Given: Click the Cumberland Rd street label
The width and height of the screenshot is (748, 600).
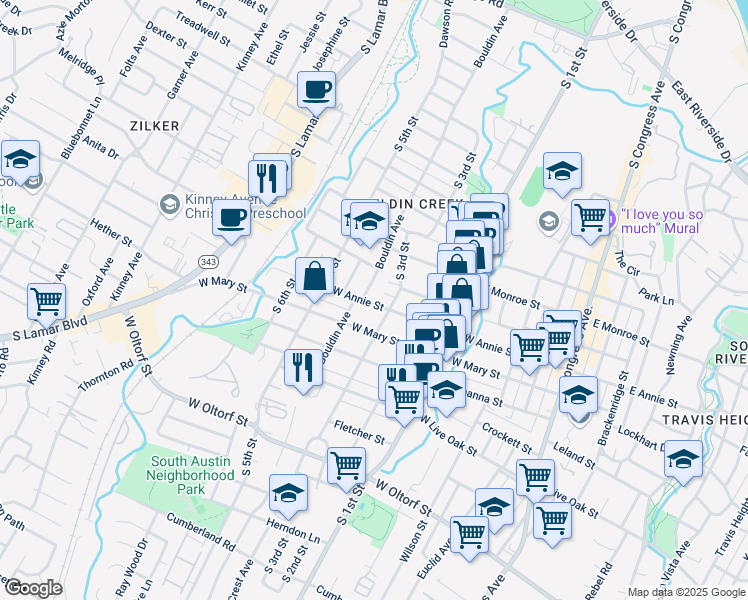Looking at the screenshot, I should coord(201,532).
